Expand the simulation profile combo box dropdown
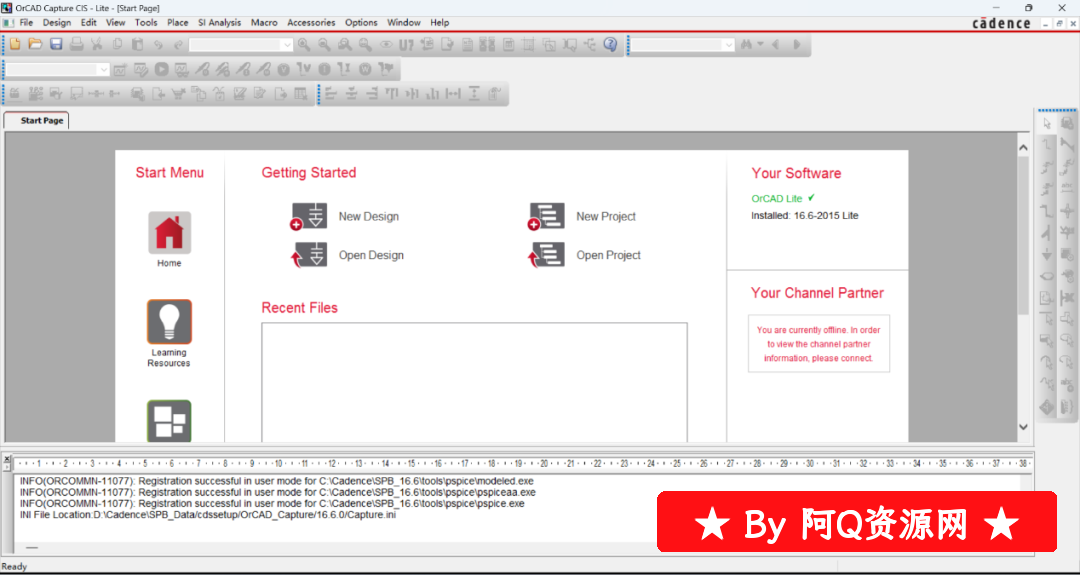This screenshot has height=575, width=1080. pyautogui.click(x=104, y=69)
